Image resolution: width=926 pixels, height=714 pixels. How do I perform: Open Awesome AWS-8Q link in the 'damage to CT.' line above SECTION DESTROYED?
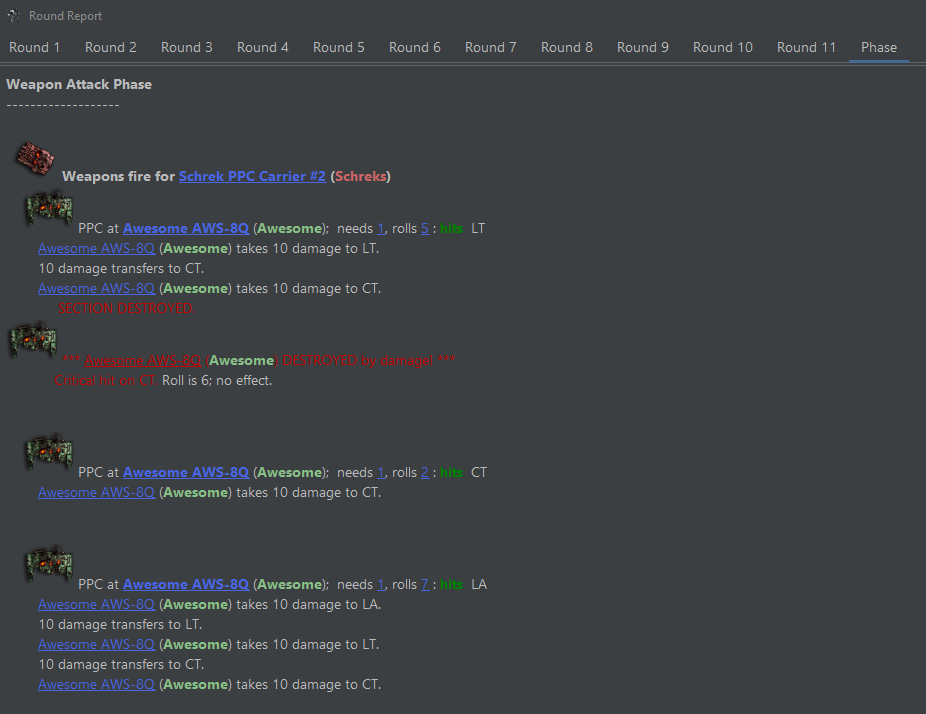tap(96, 288)
